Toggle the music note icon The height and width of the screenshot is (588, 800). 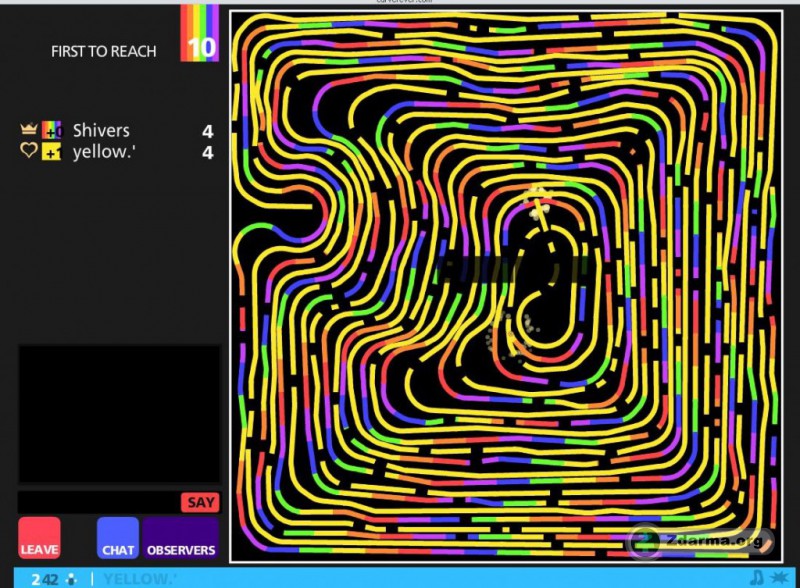pyautogui.click(x=757, y=578)
